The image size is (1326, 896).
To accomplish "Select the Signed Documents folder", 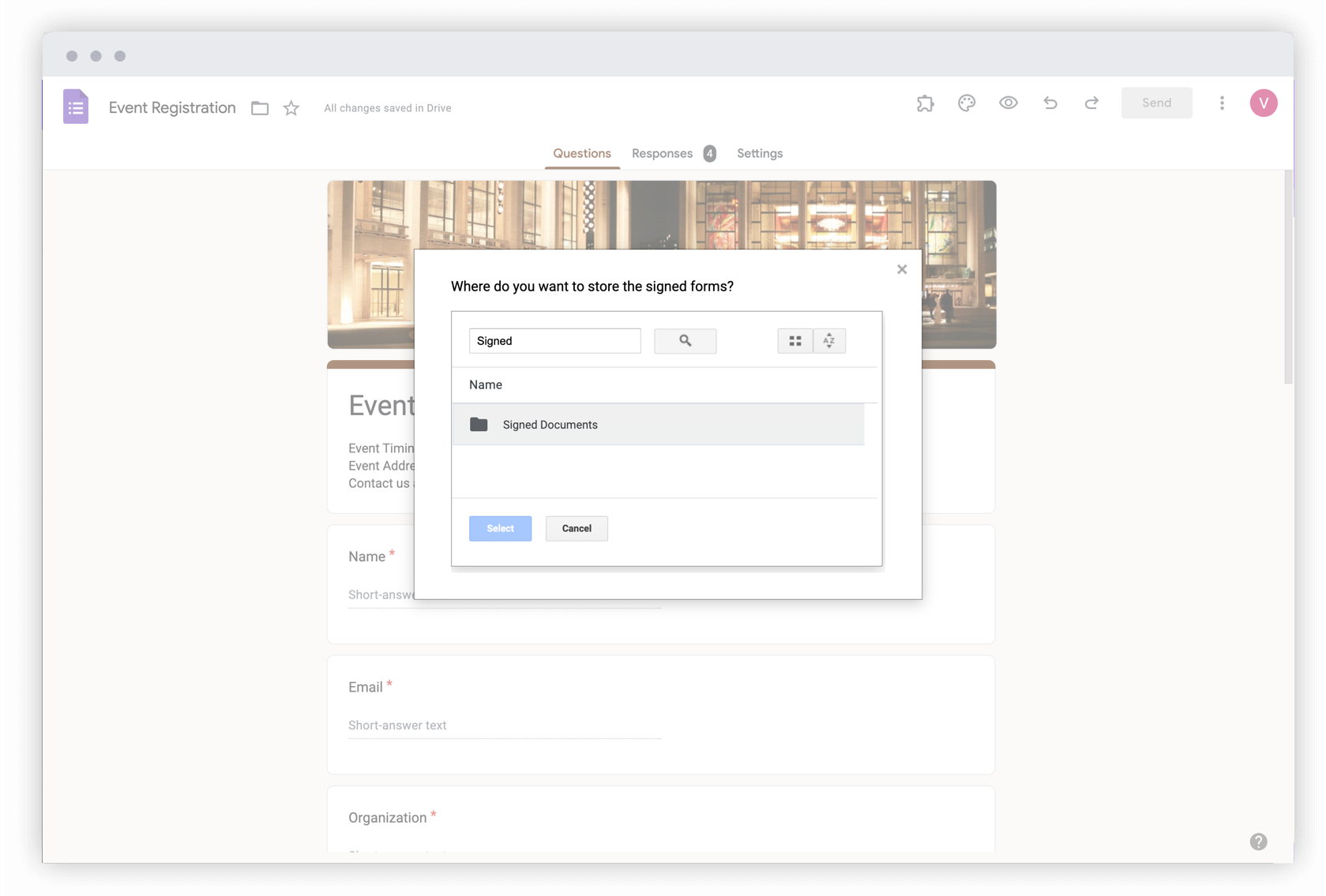I will point(550,425).
